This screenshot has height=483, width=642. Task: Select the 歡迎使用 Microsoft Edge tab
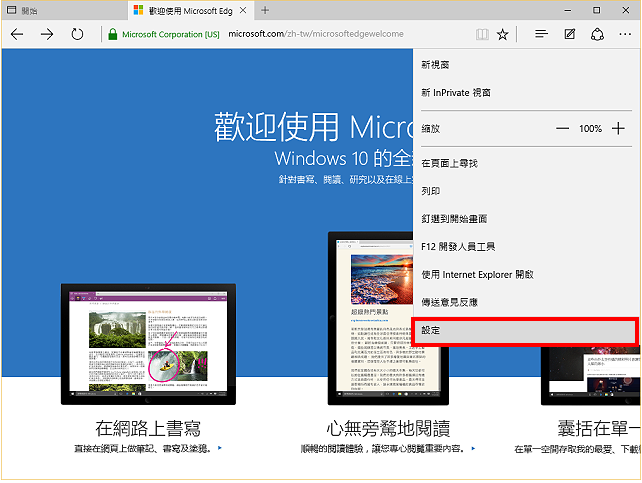(x=191, y=11)
